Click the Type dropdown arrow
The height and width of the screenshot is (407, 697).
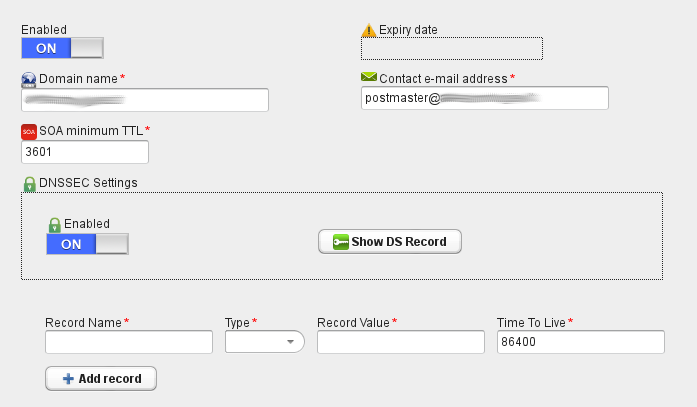click(x=290, y=342)
